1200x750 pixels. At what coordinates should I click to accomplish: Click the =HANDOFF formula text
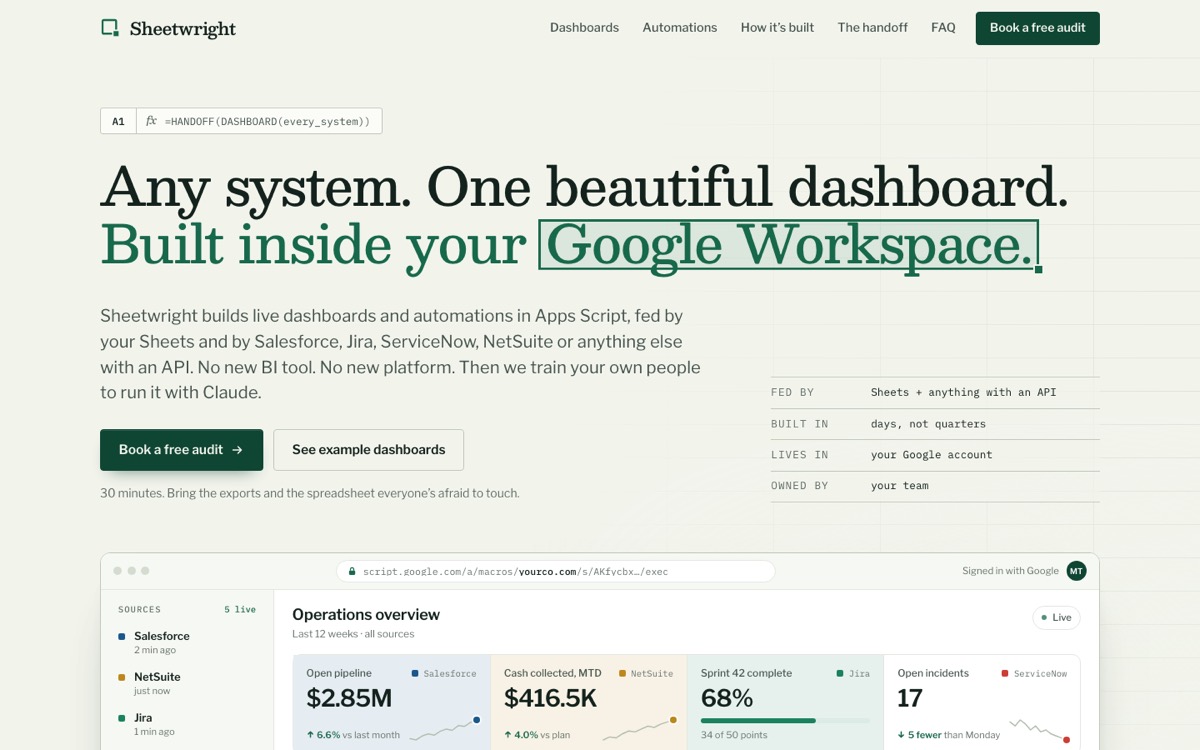(x=267, y=121)
